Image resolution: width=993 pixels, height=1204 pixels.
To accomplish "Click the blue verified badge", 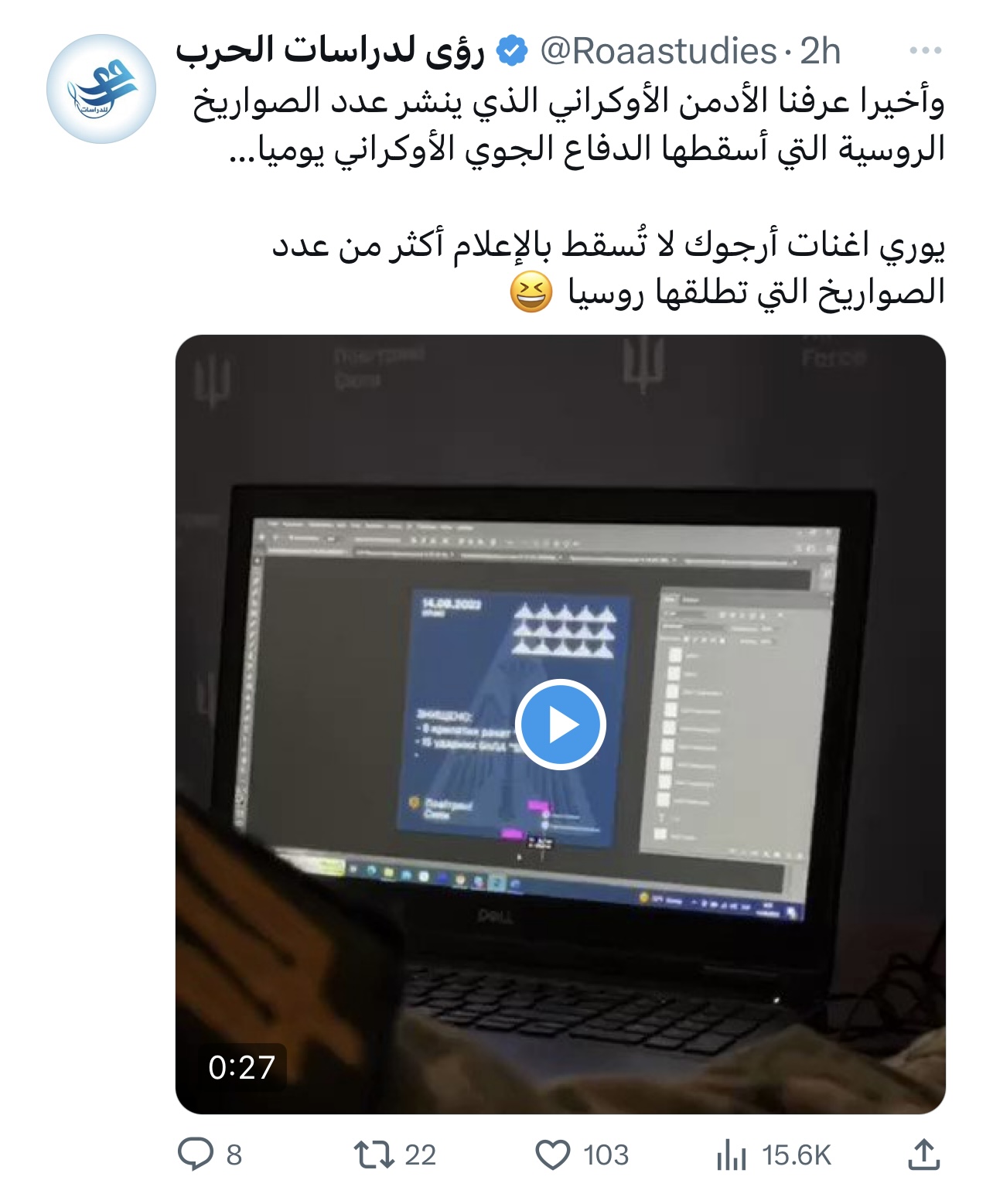I will point(511,51).
